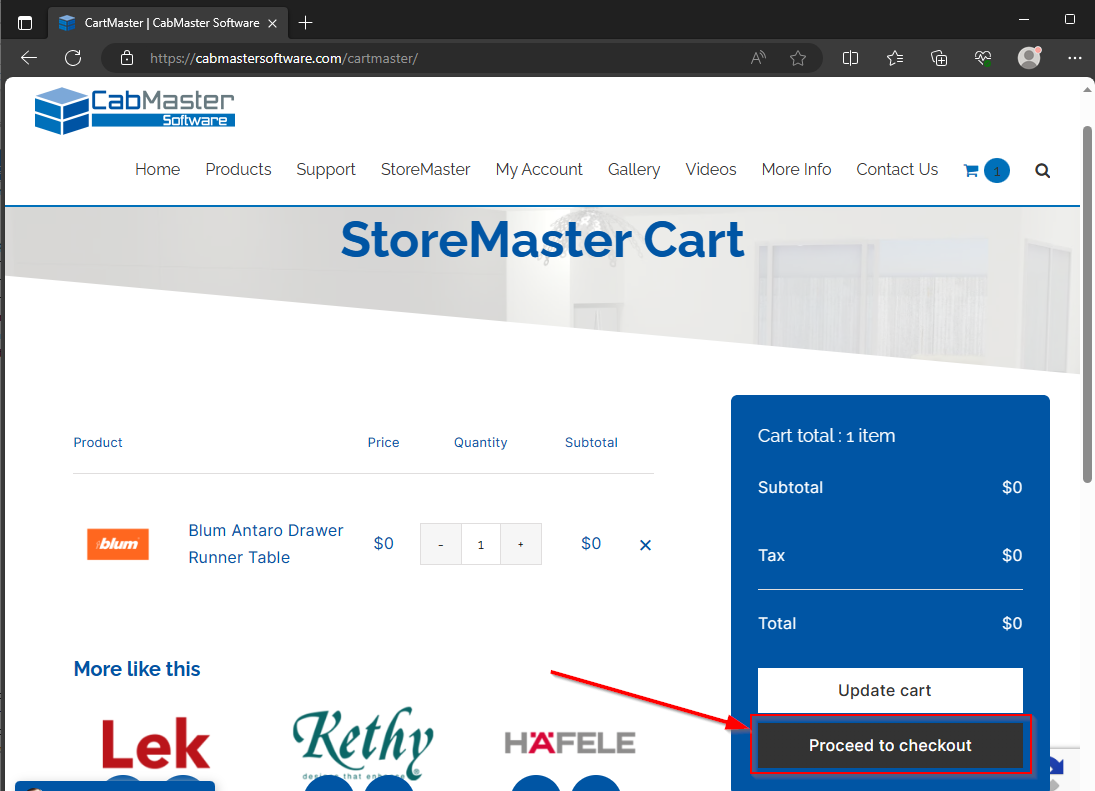Click the Blum product thumbnail
This screenshot has width=1095, height=791.
point(118,544)
